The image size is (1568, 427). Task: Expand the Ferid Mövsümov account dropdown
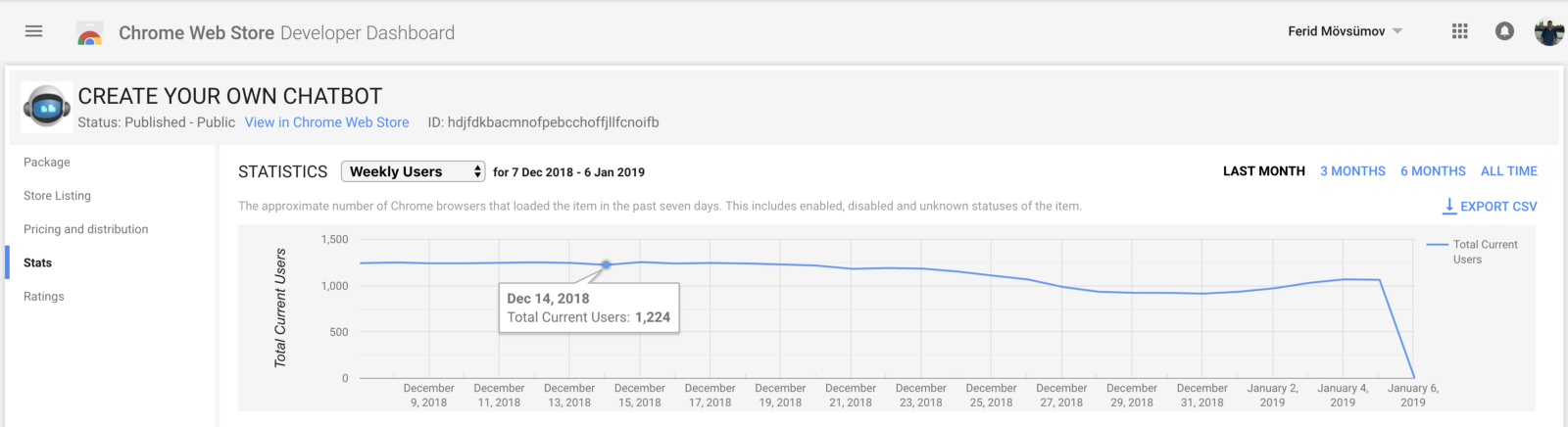[1396, 31]
